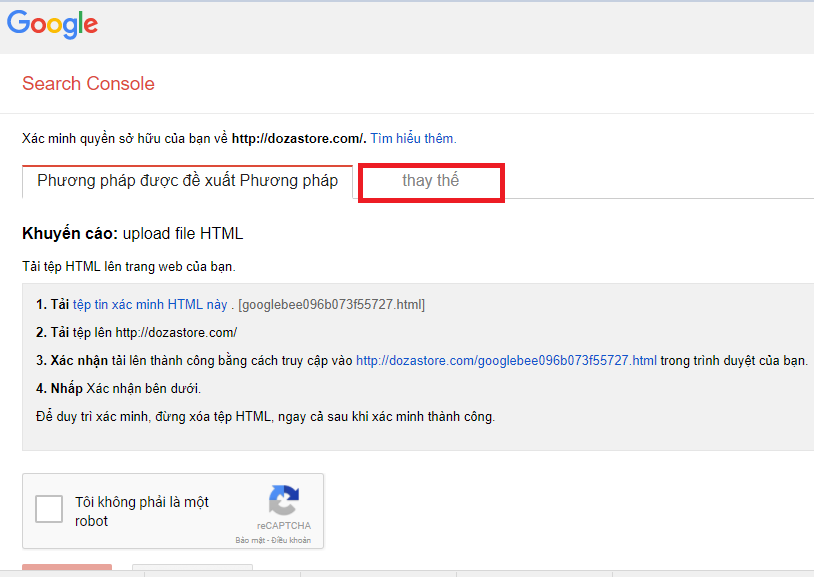Click the "[googlebee096b073f55727.html]" filename text
The image size is (814, 577).
pyautogui.click(x=331, y=304)
